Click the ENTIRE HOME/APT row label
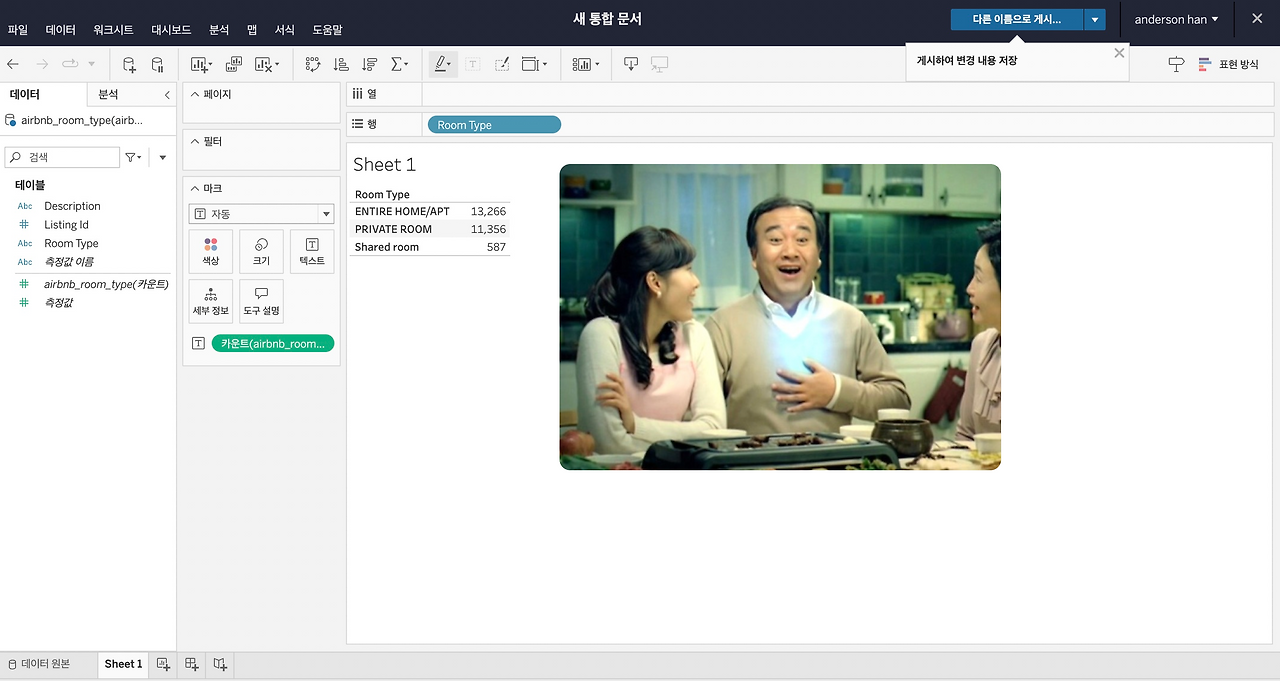The image size is (1280, 681). [x=402, y=212]
